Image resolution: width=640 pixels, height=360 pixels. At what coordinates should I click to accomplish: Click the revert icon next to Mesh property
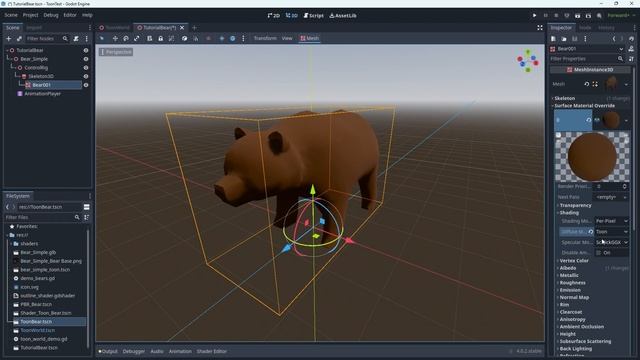tap(586, 84)
